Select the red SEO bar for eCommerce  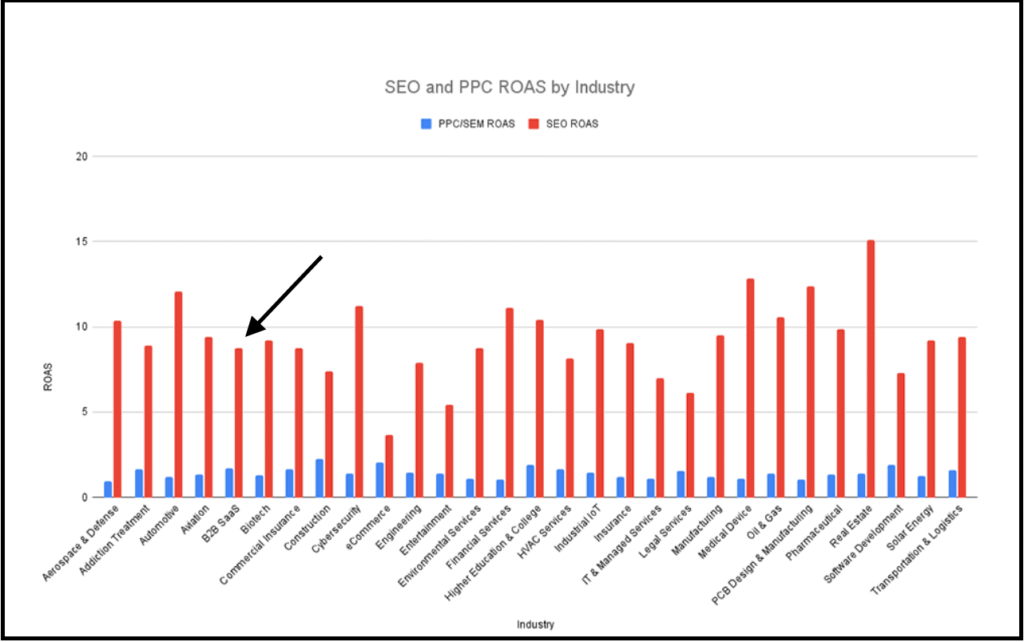click(x=389, y=466)
